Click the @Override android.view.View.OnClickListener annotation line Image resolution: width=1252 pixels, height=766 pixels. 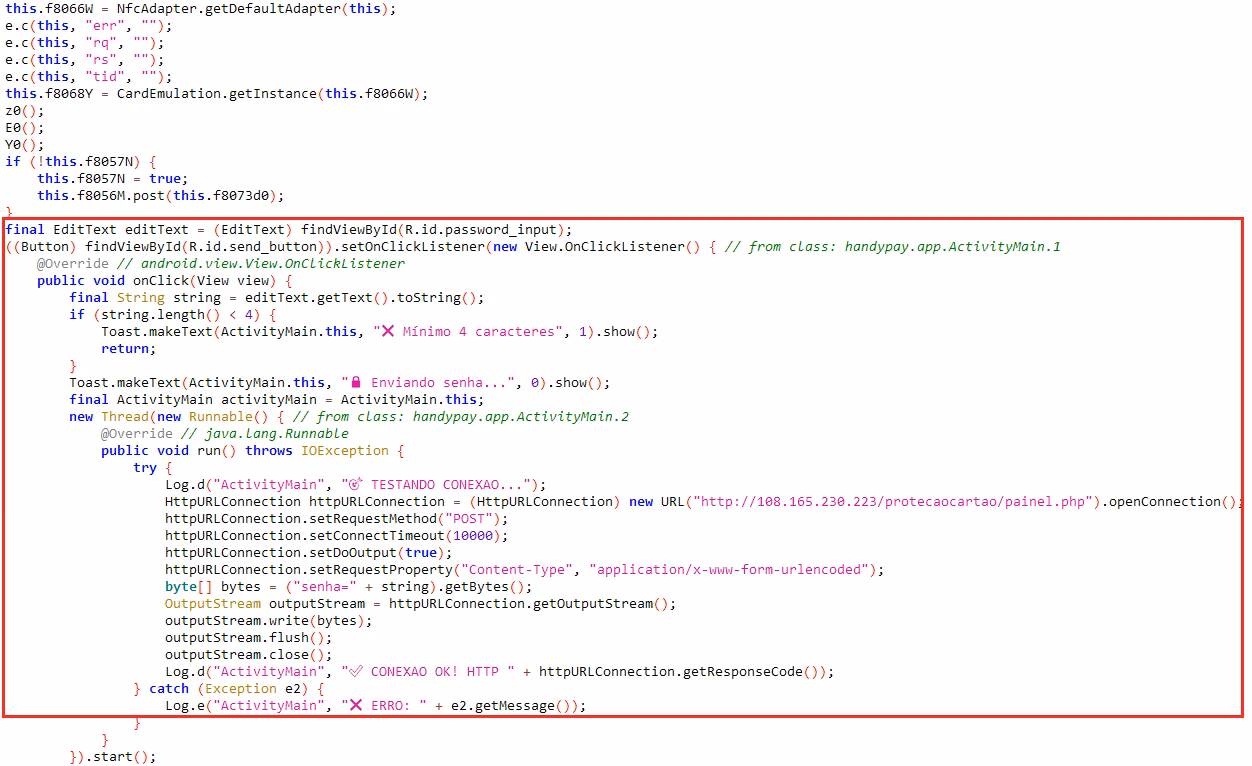click(221, 264)
